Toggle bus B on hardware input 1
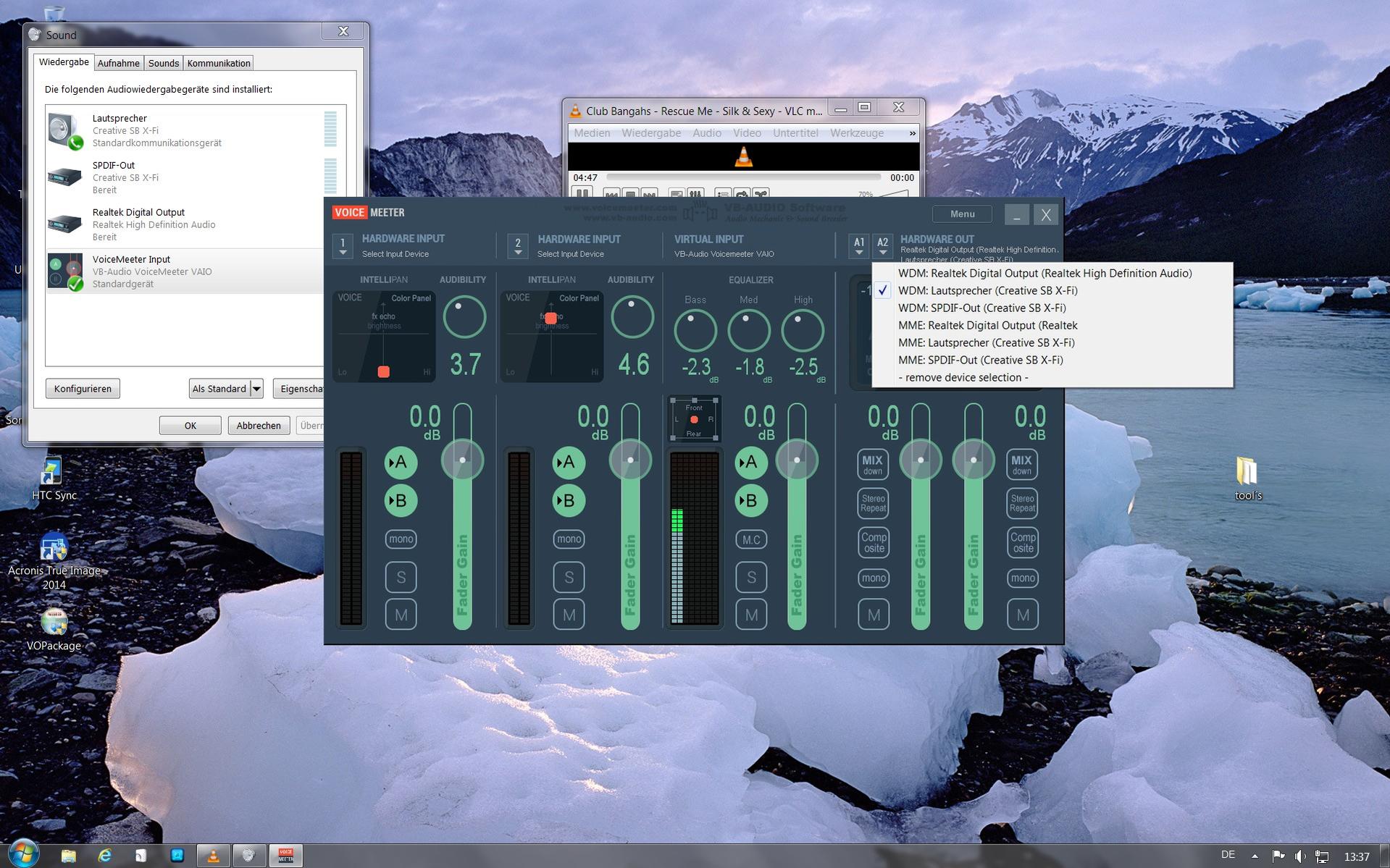The image size is (1390, 868). (x=401, y=500)
